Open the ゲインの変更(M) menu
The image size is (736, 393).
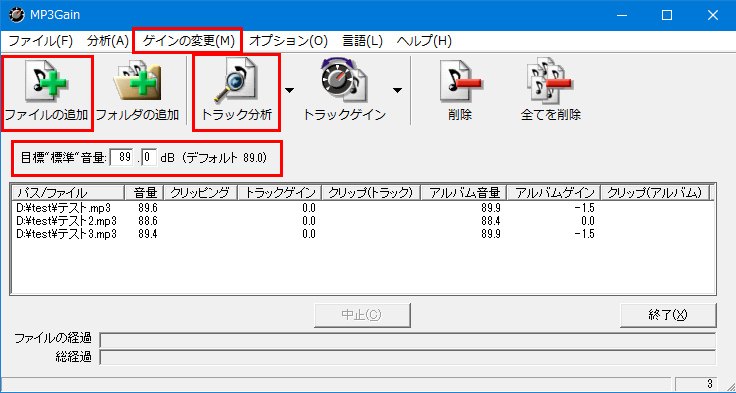tap(188, 41)
